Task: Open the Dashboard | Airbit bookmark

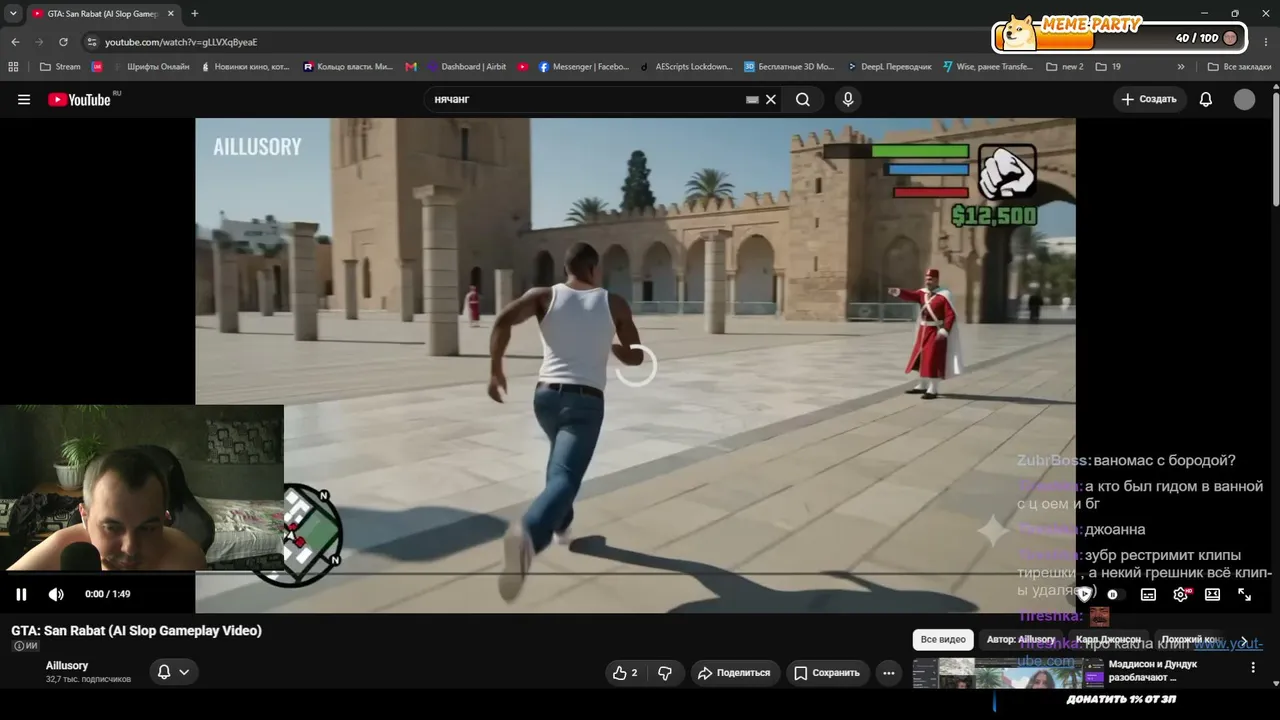Action: tap(466, 67)
